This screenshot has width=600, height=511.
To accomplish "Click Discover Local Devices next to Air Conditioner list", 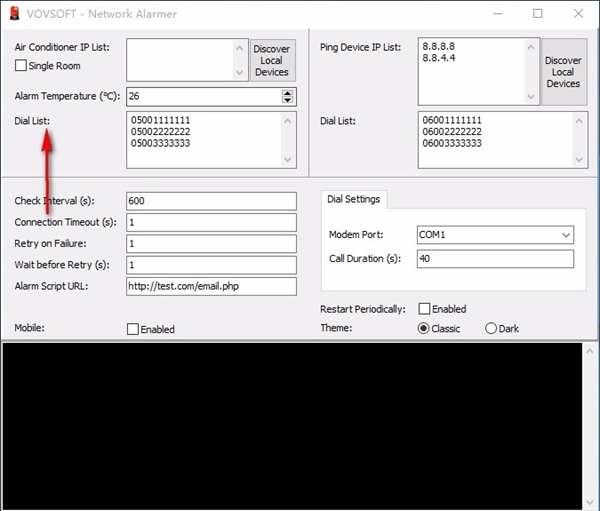I will click(272, 60).
